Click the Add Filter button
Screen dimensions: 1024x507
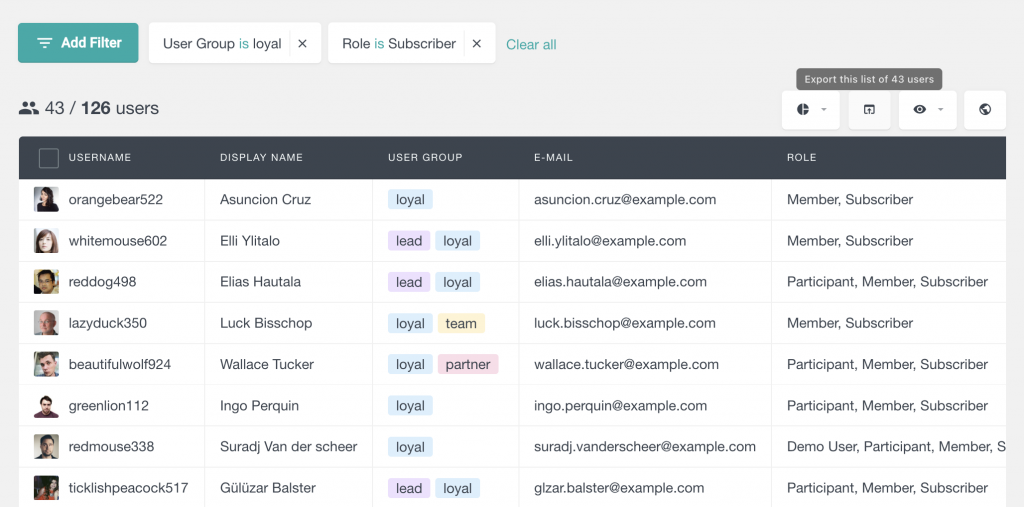click(78, 43)
